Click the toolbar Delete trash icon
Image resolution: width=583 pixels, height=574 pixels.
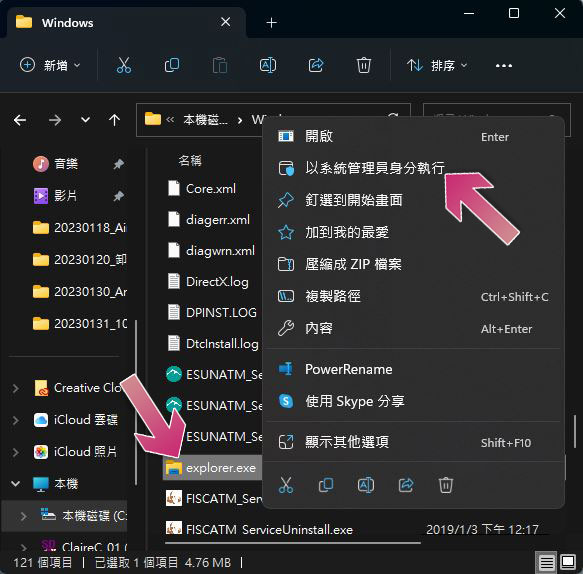[x=364, y=65]
